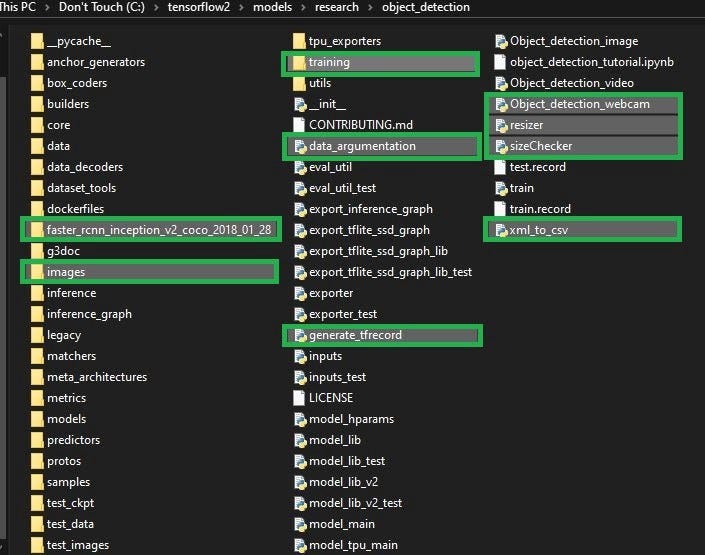Expand the chevron after models breadcrumb
The height and width of the screenshot is (555, 705).
(x=303, y=8)
